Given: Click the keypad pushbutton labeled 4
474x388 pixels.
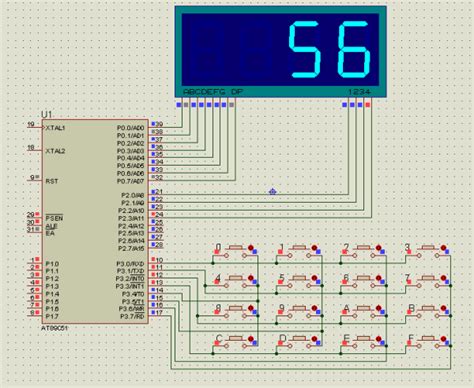Looking at the screenshot, I should (235, 278).
